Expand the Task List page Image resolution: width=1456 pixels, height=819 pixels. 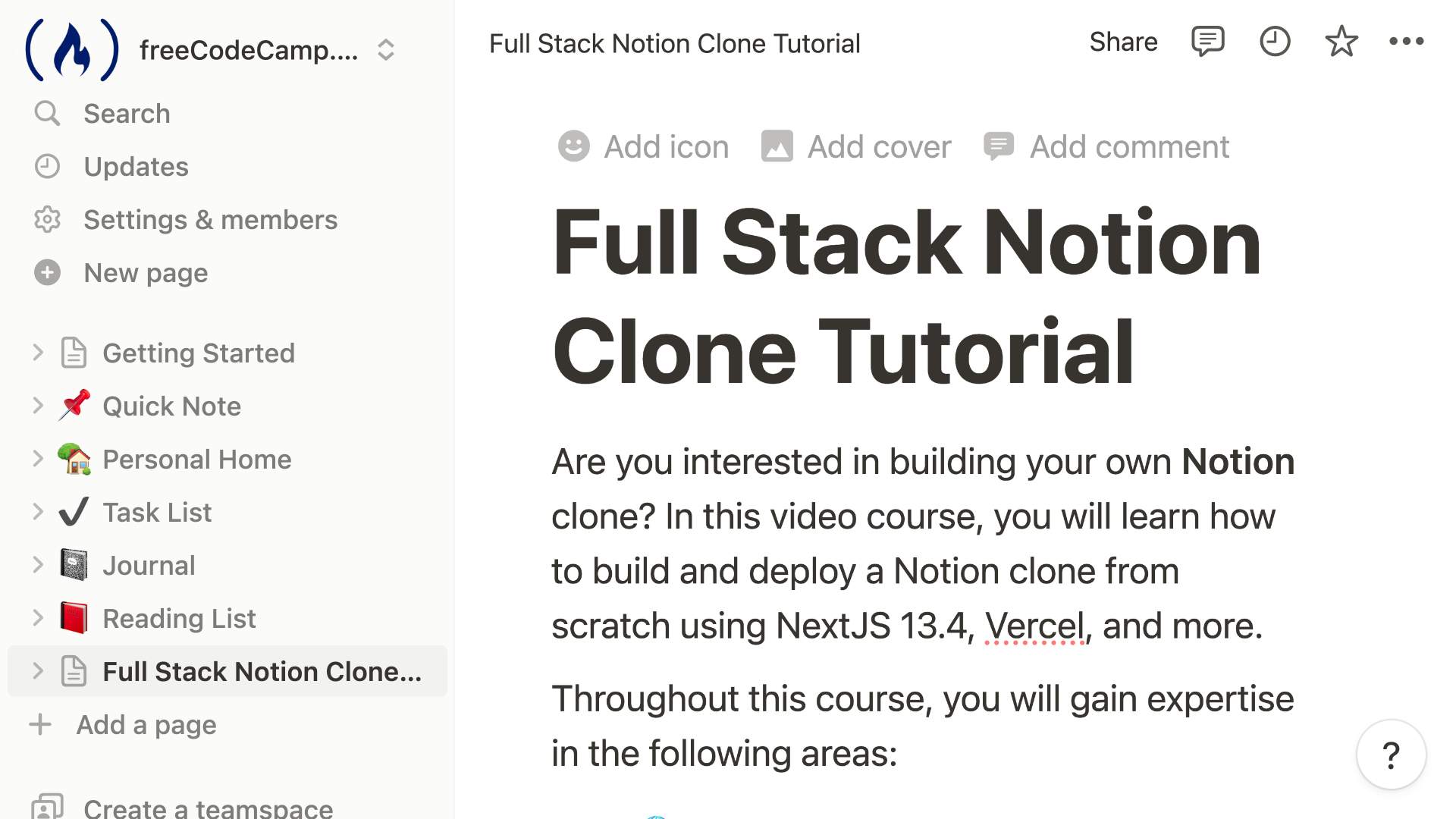coord(37,512)
